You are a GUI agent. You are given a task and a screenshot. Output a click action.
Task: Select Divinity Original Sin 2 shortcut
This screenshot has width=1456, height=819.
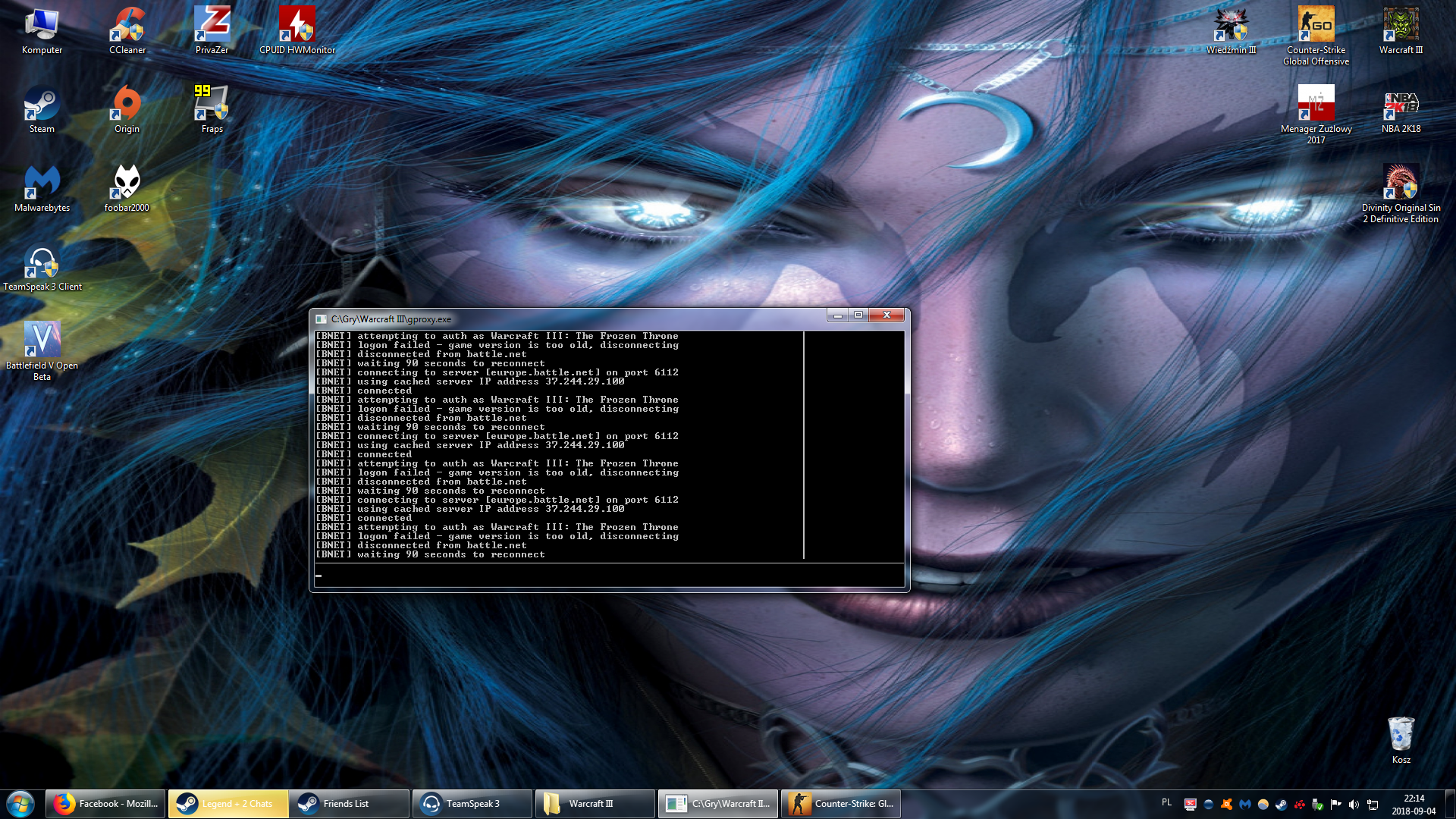pos(1401,194)
